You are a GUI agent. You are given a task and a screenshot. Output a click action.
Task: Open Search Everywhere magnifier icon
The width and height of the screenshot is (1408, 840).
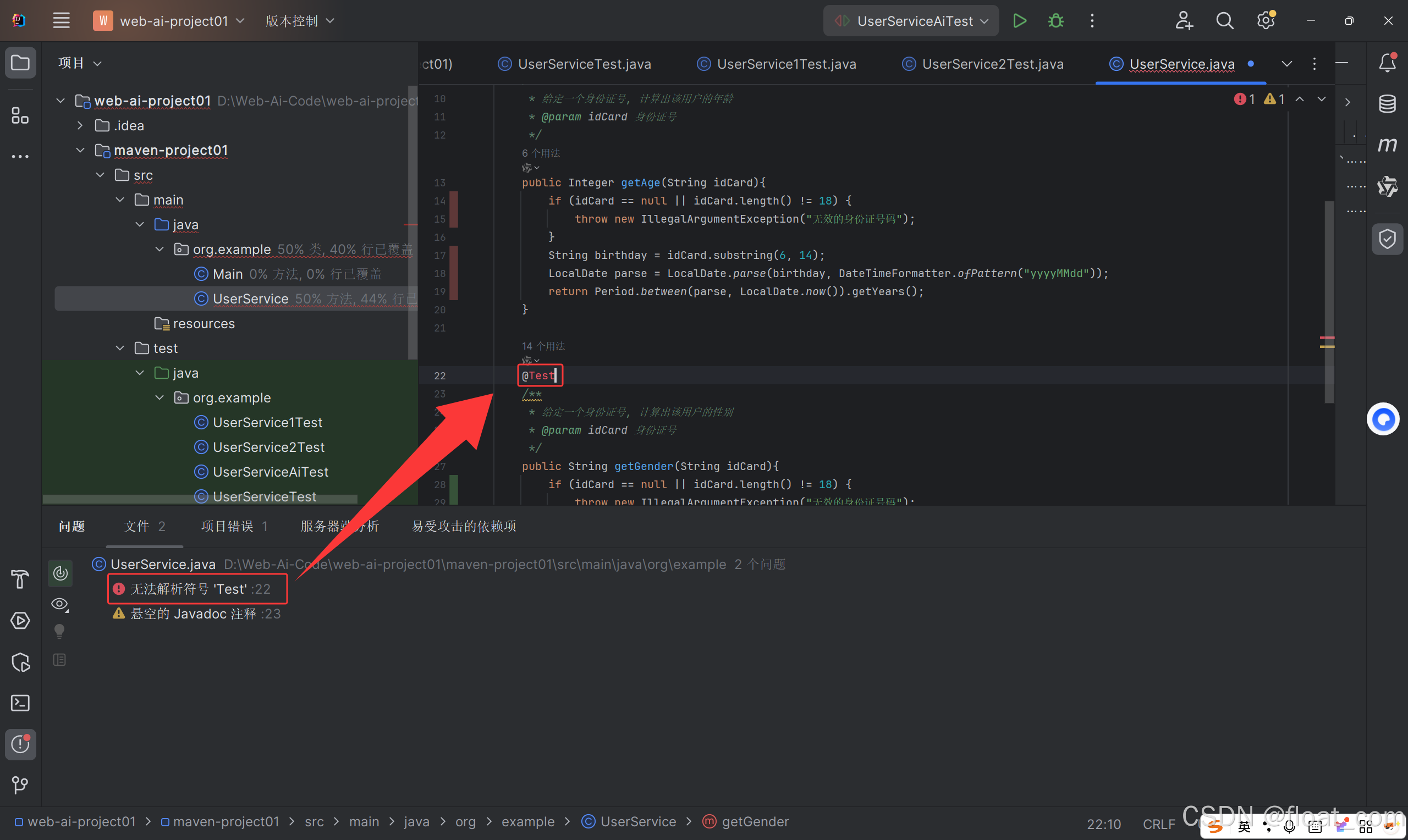(1224, 21)
